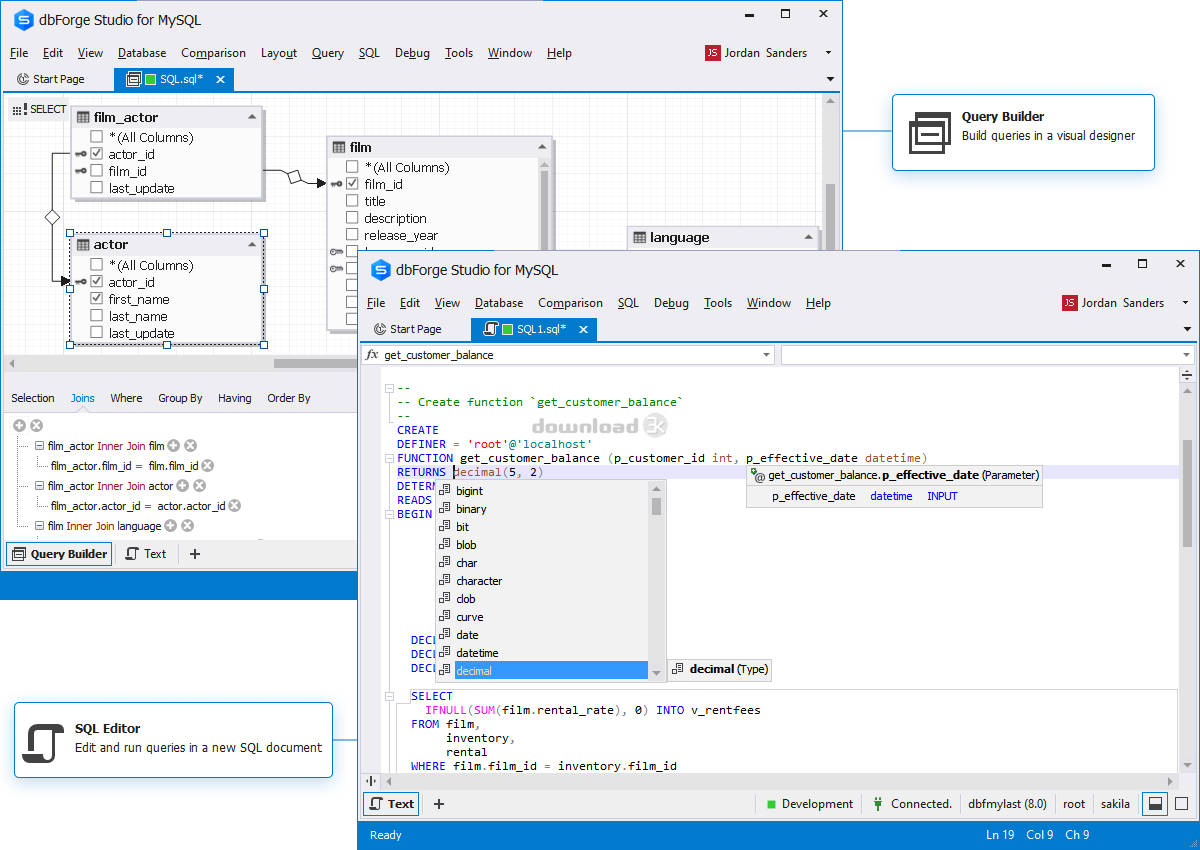Uncheck actor_id in film_actor table
The width and height of the screenshot is (1200, 850).
pos(96,154)
